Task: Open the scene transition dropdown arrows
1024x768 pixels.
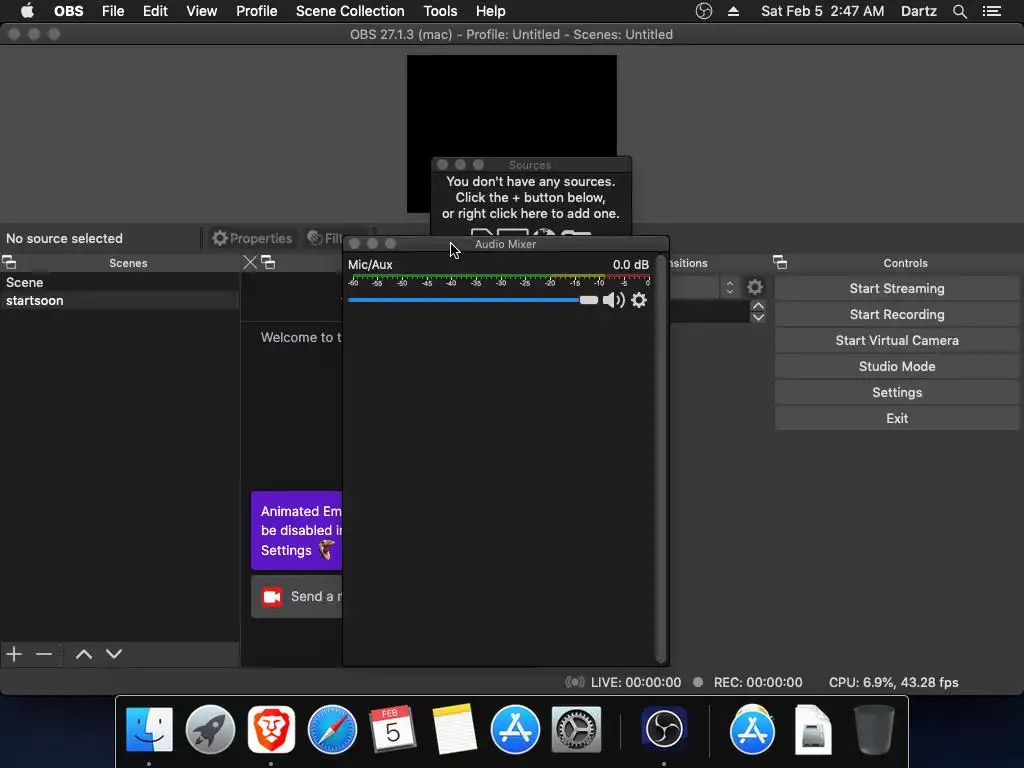Action: coord(729,287)
